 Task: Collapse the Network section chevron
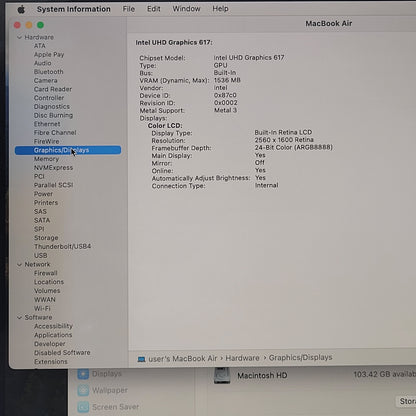pos(19,264)
